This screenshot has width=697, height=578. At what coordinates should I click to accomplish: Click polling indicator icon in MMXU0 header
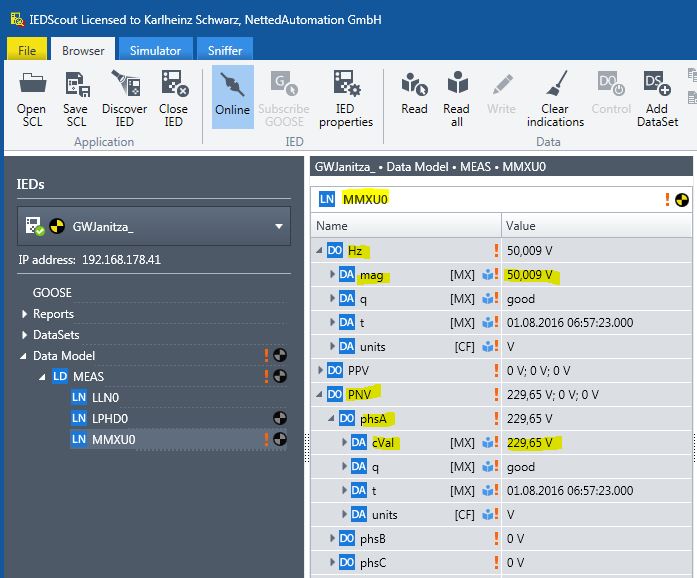[682, 200]
